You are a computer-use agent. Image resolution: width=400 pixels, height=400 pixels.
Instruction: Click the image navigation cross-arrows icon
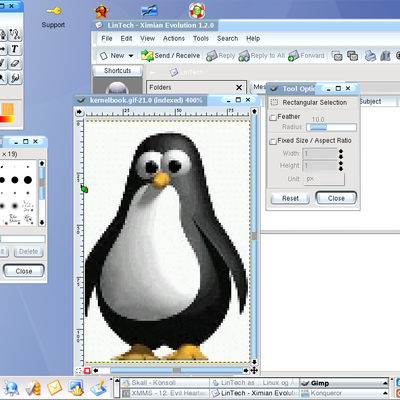tap(254, 370)
